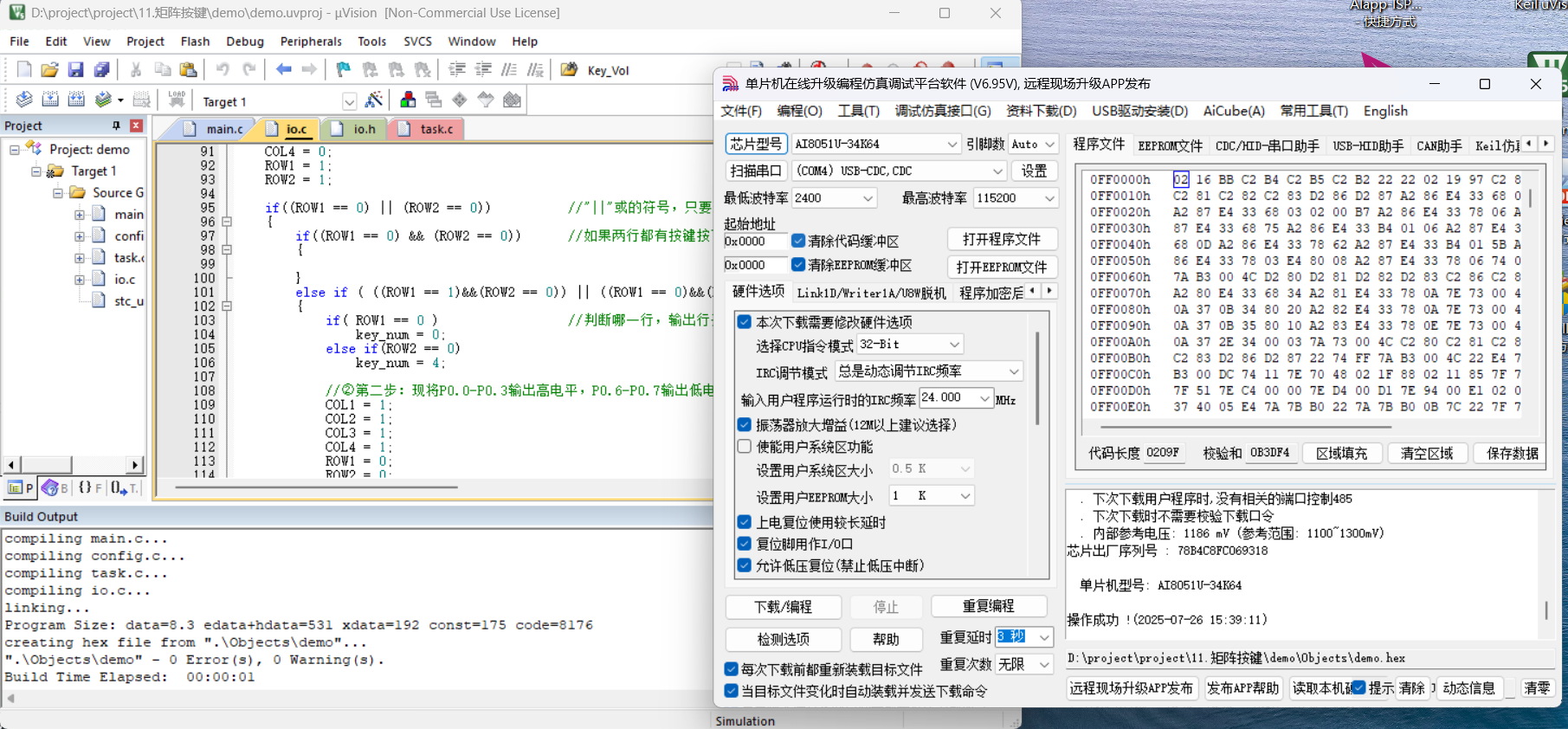Screen dimensions: 1568x729
Task: Click the Paste clipboard icon in µVision toolbar
Action: coord(188,69)
